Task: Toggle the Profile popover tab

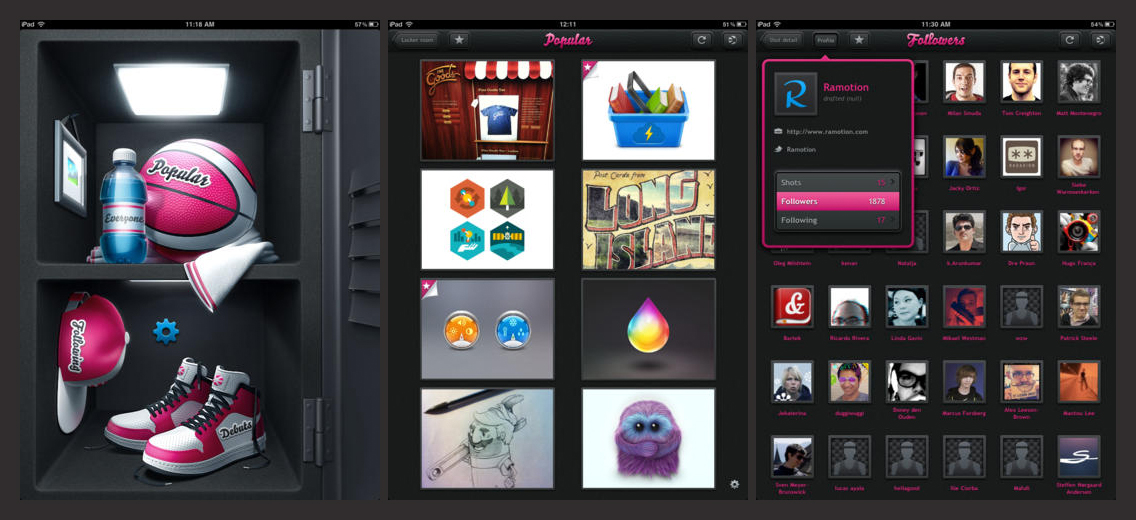Action: coord(825,40)
